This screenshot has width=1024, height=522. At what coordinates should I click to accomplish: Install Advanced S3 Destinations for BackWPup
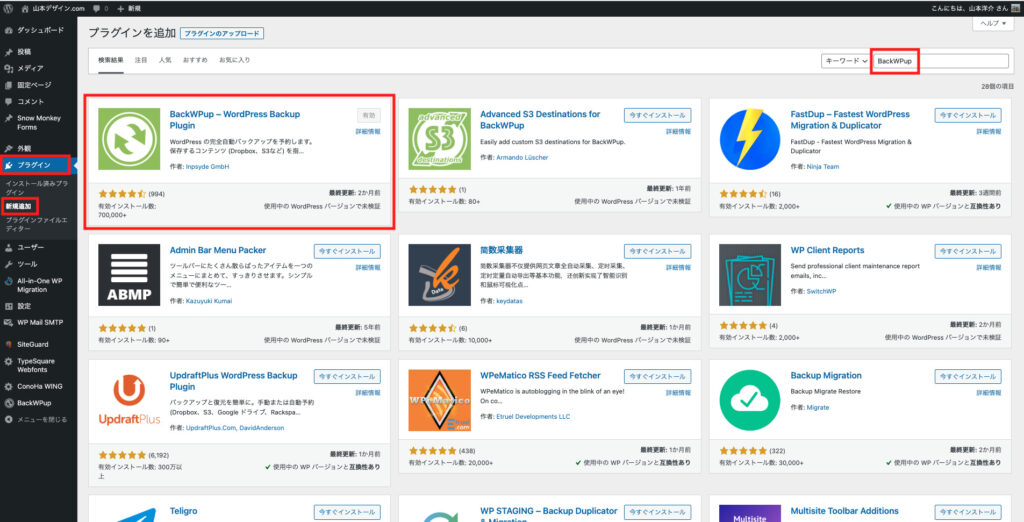tap(657, 115)
